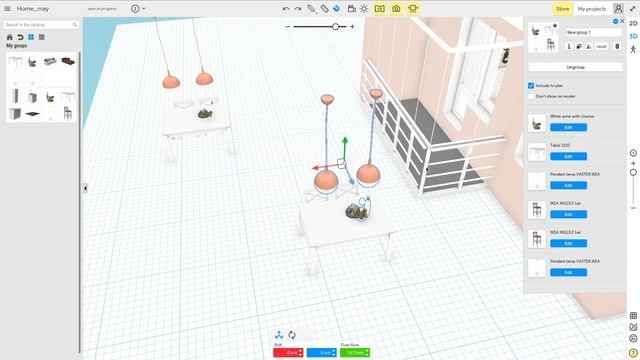Image resolution: width=640 pixels, height=360 pixels.
Task: Close the properties panel
Action: pos(622,21)
